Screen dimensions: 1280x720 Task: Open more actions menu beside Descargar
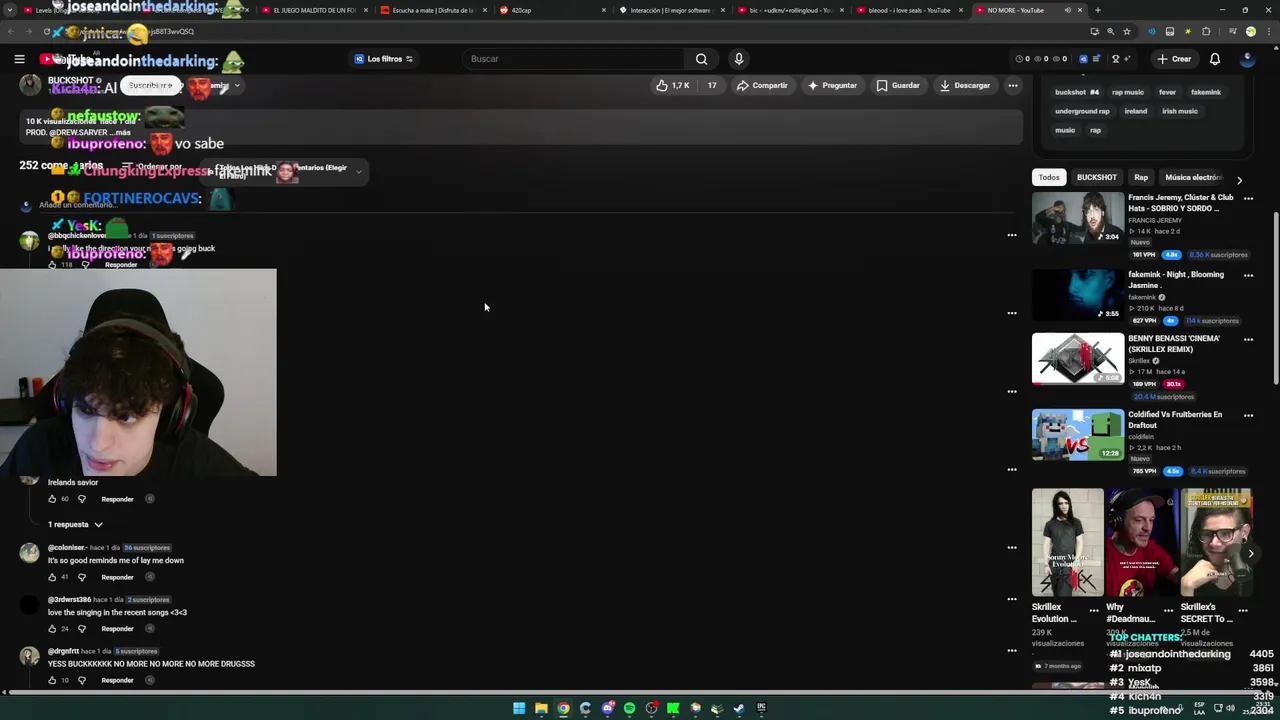coord(1013,86)
